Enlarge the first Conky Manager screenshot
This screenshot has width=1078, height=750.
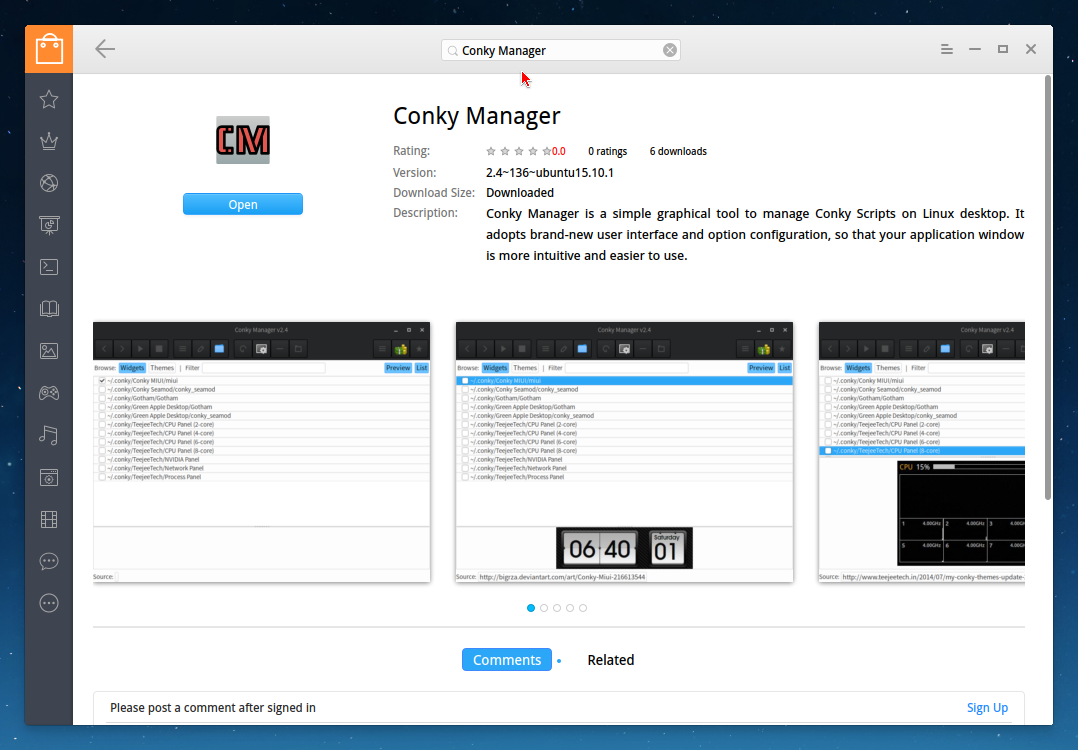pyautogui.click(x=261, y=452)
